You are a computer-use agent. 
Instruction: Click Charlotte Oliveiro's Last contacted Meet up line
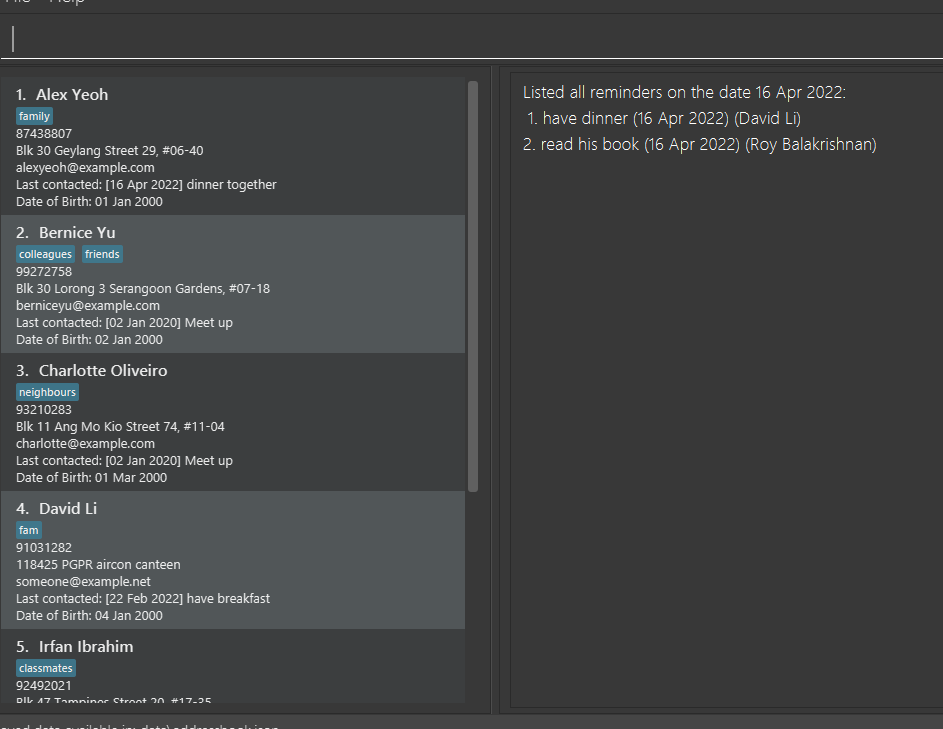(124, 460)
